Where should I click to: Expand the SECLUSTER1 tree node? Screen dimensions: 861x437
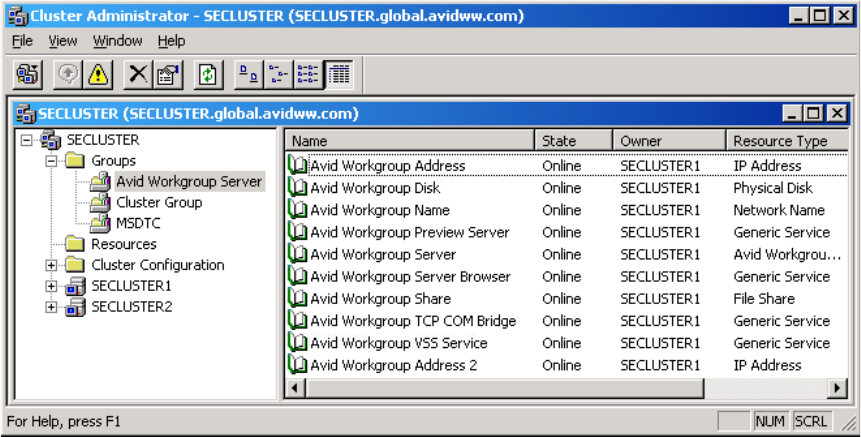51,286
